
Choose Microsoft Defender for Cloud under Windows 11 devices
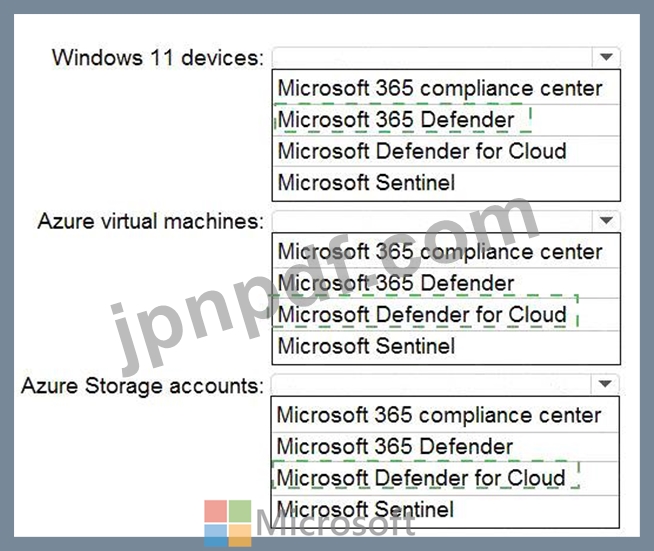(x=446, y=151)
